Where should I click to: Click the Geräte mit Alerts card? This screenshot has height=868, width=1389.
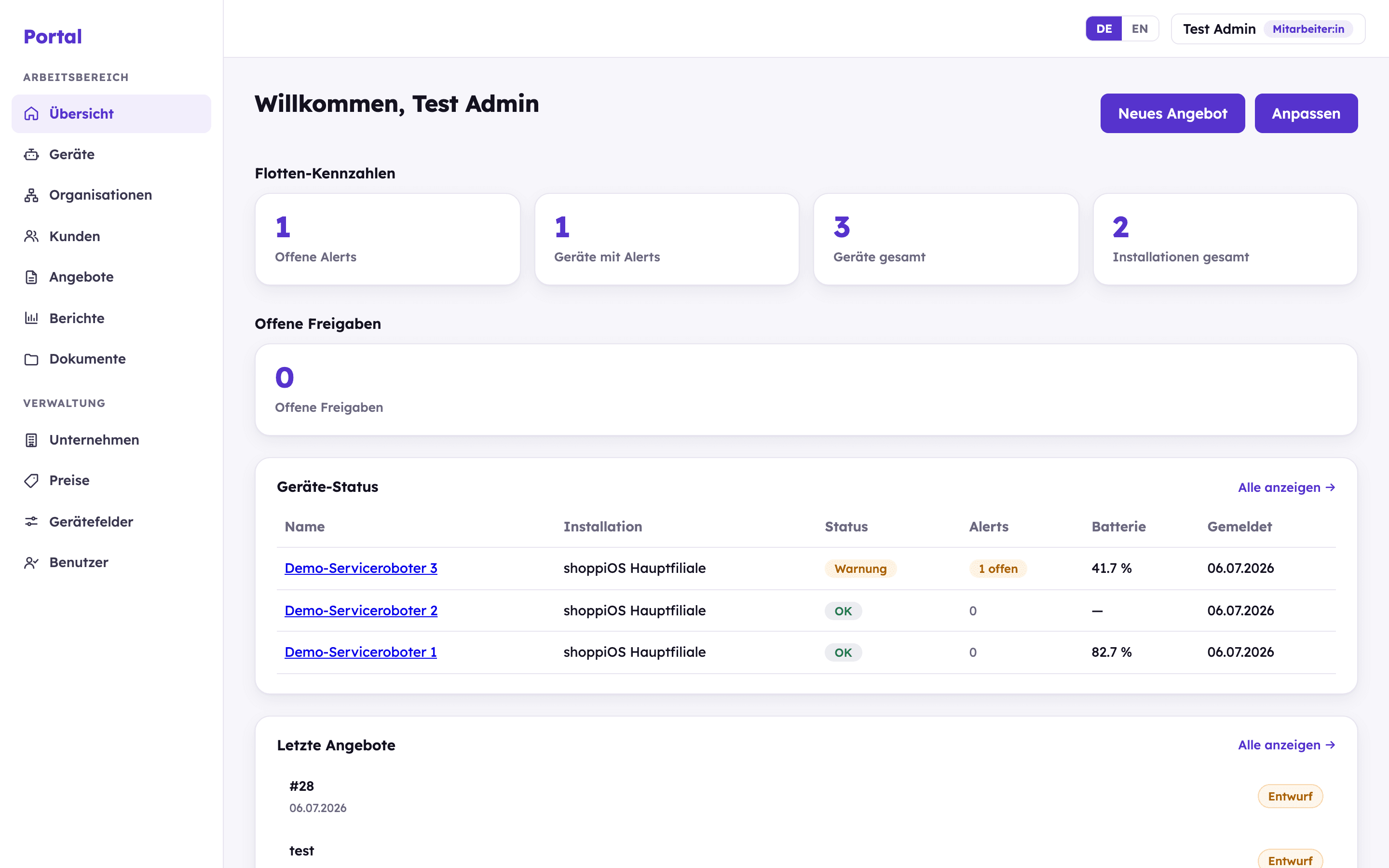pyautogui.click(x=667, y=239)
